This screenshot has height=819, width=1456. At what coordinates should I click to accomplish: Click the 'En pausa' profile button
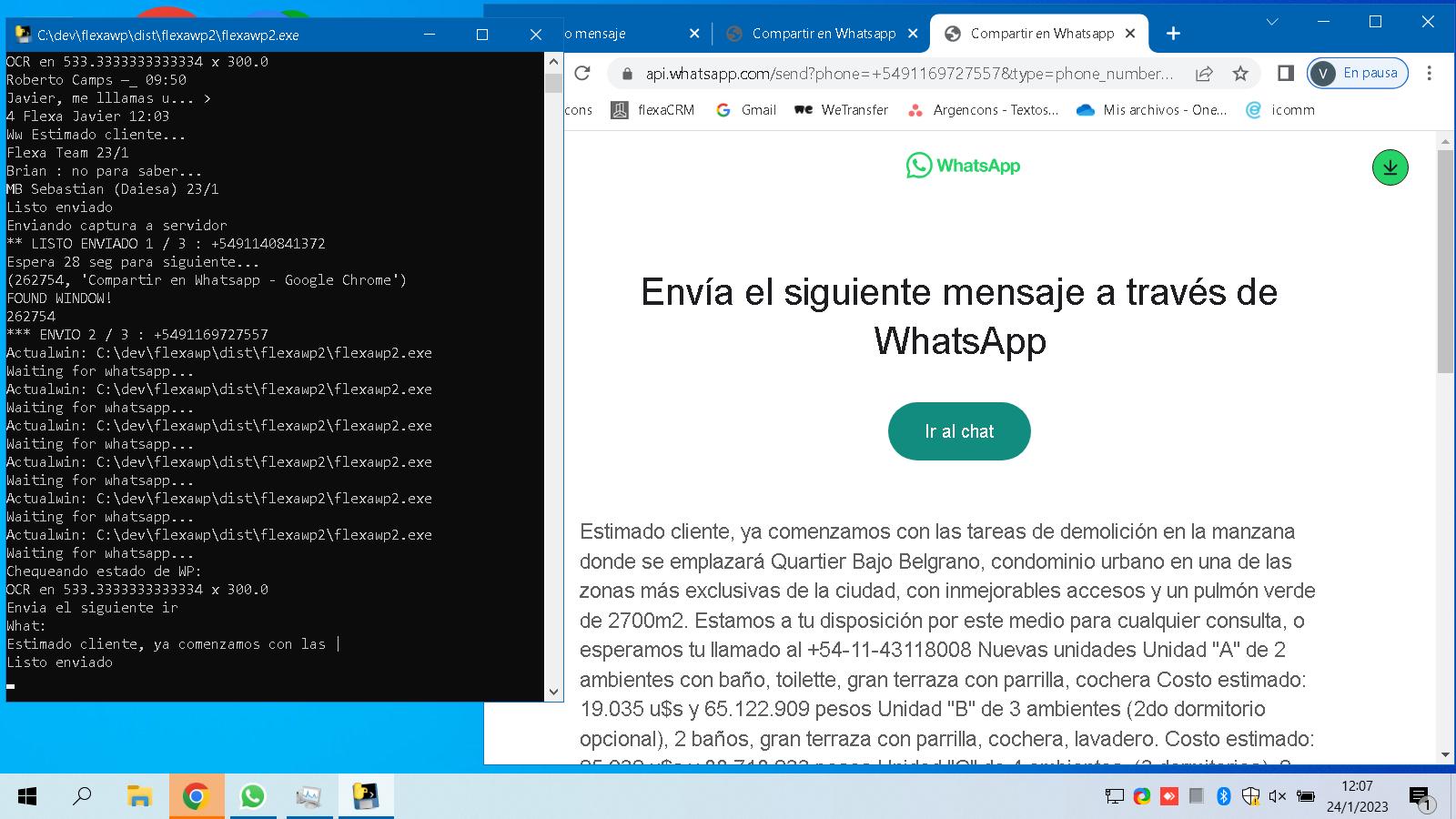(x=1358, y=73)
